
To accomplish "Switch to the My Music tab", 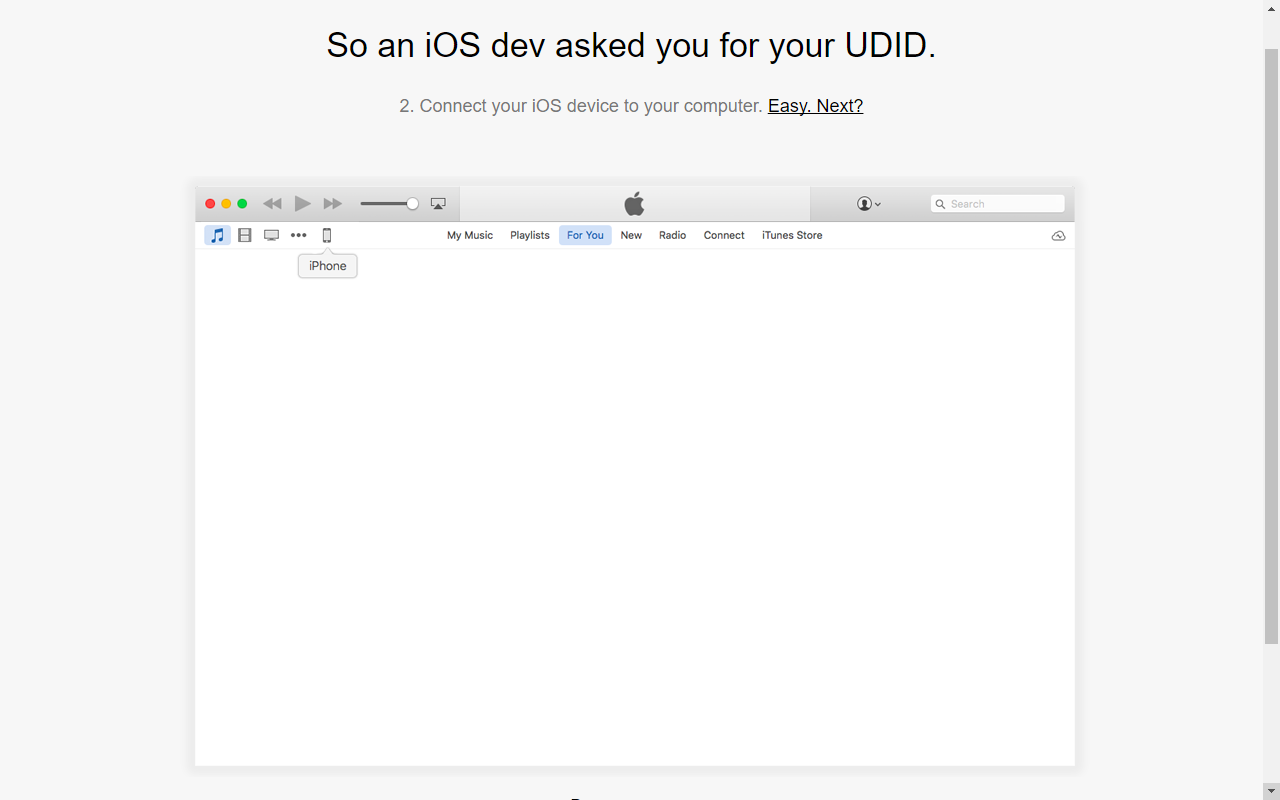I will pos(470,235).
